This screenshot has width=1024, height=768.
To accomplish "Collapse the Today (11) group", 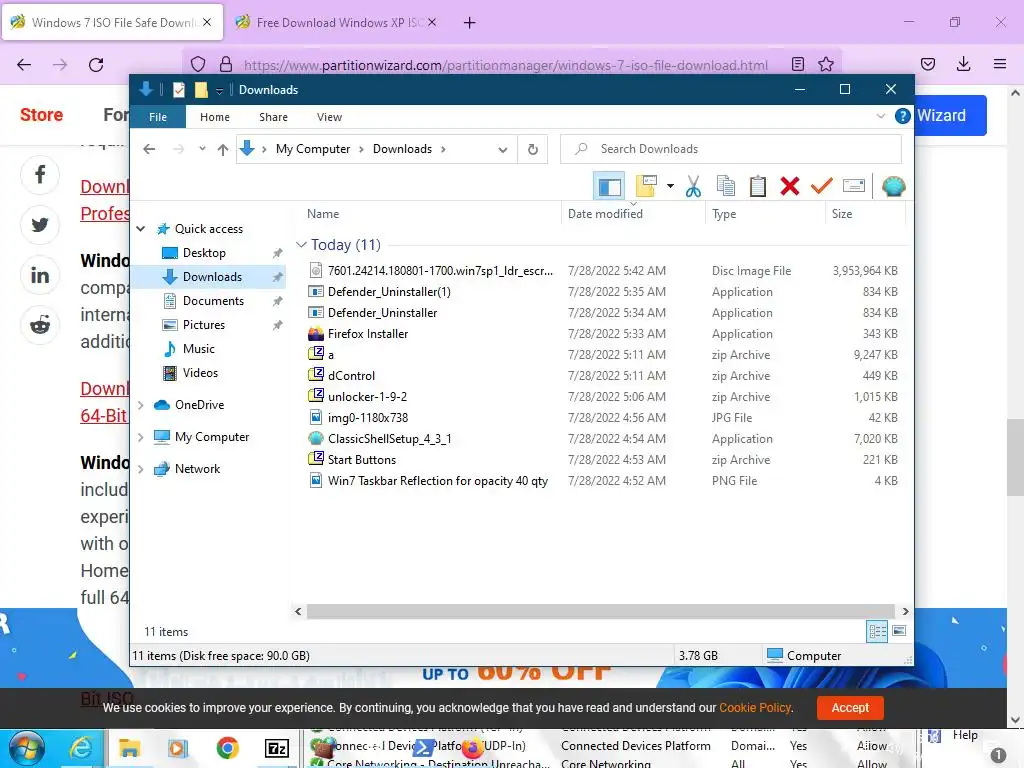I will tap(301, 245).
